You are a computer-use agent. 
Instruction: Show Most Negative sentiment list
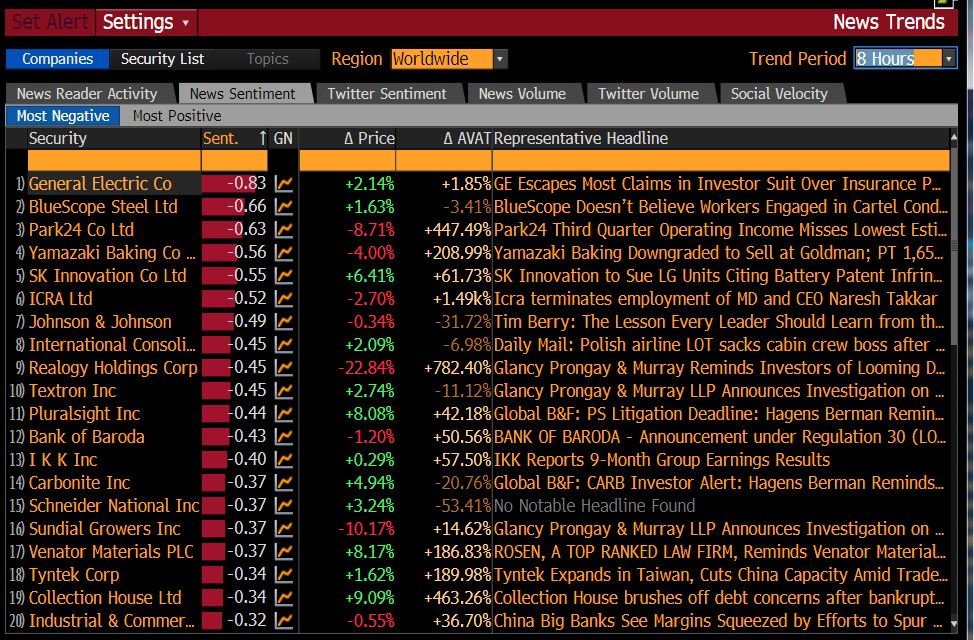click(x=63, y=116)
